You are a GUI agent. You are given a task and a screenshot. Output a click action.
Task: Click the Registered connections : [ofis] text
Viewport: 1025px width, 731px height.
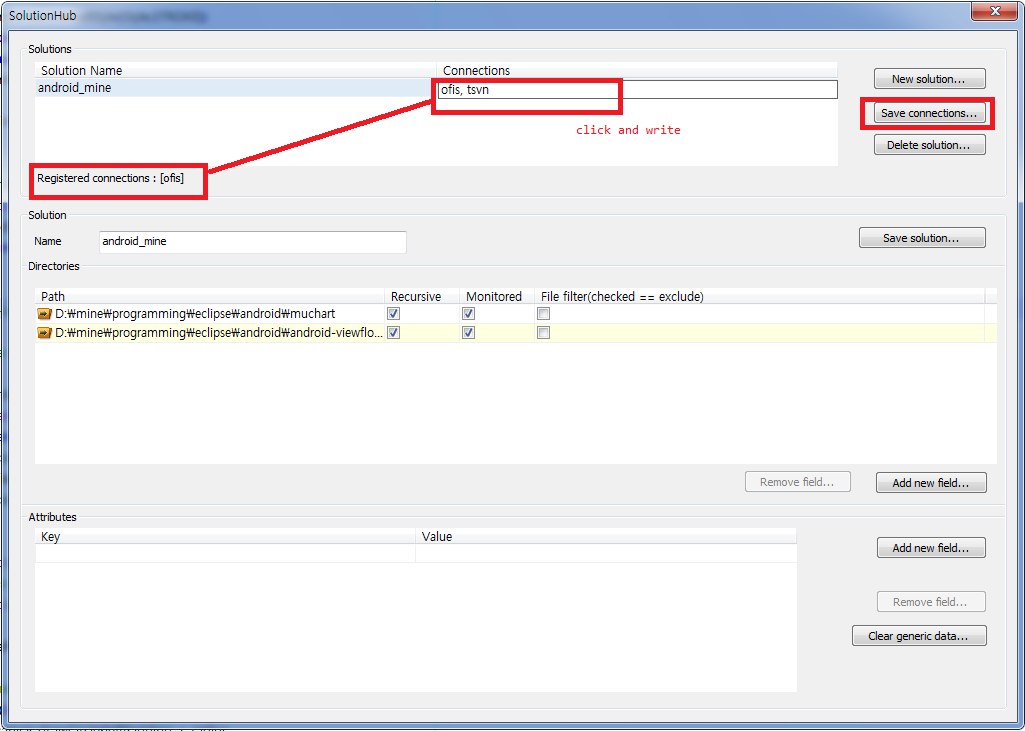[110, 178]
